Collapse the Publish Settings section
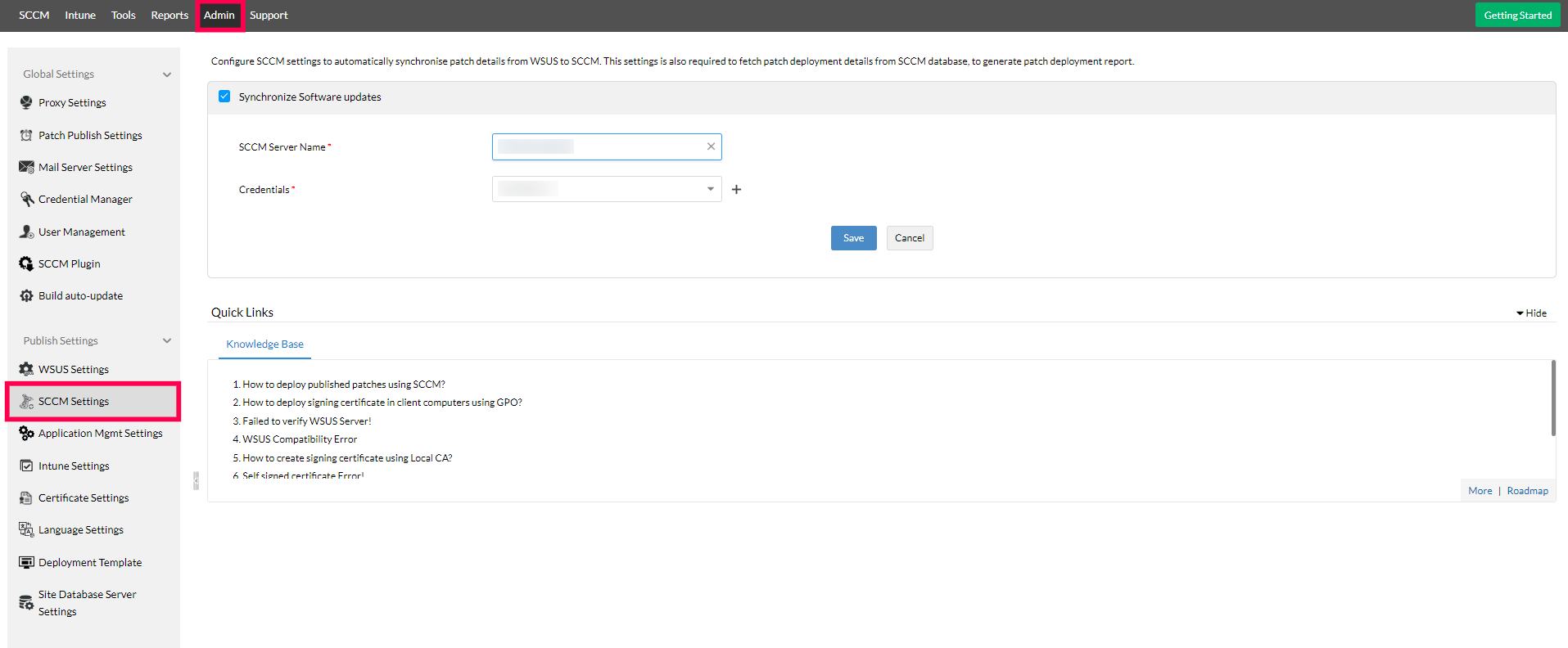 167,341
